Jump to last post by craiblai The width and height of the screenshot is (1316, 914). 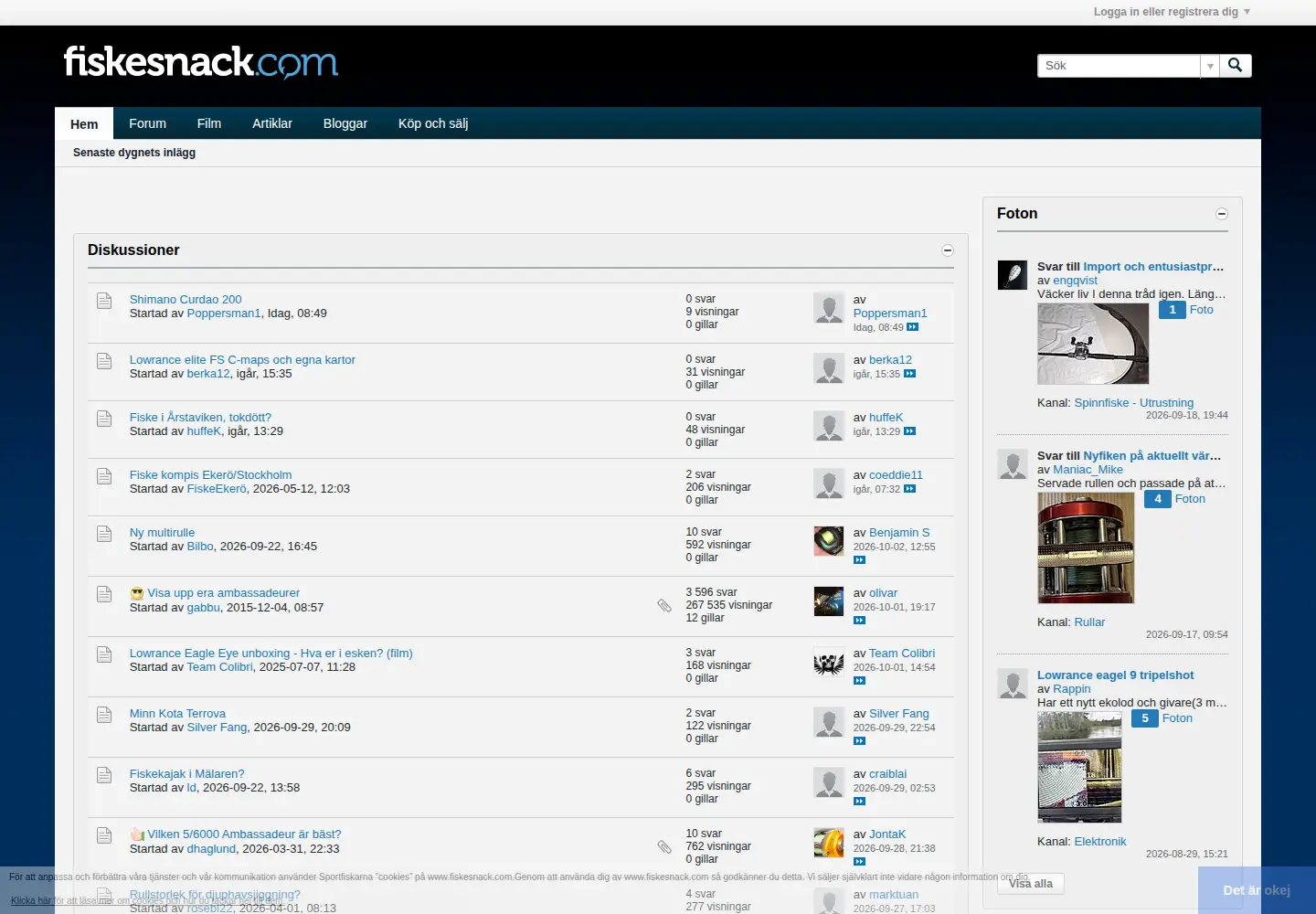(860, 802)
